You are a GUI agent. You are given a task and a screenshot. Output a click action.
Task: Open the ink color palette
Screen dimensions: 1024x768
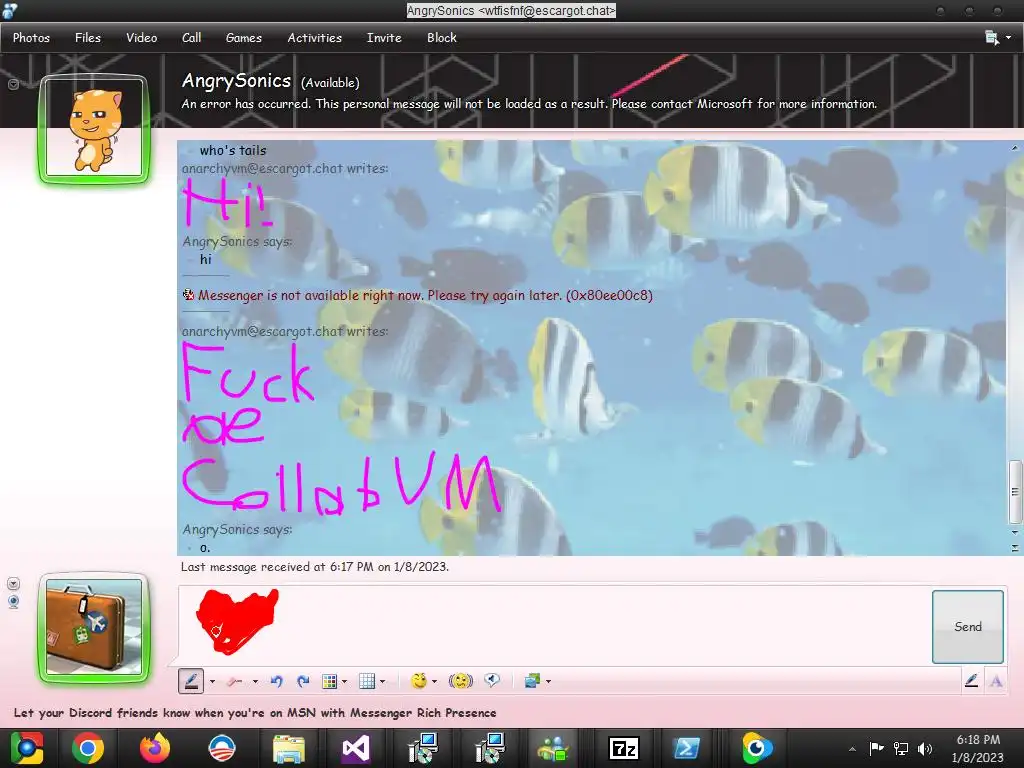click(x=330, y=681)
